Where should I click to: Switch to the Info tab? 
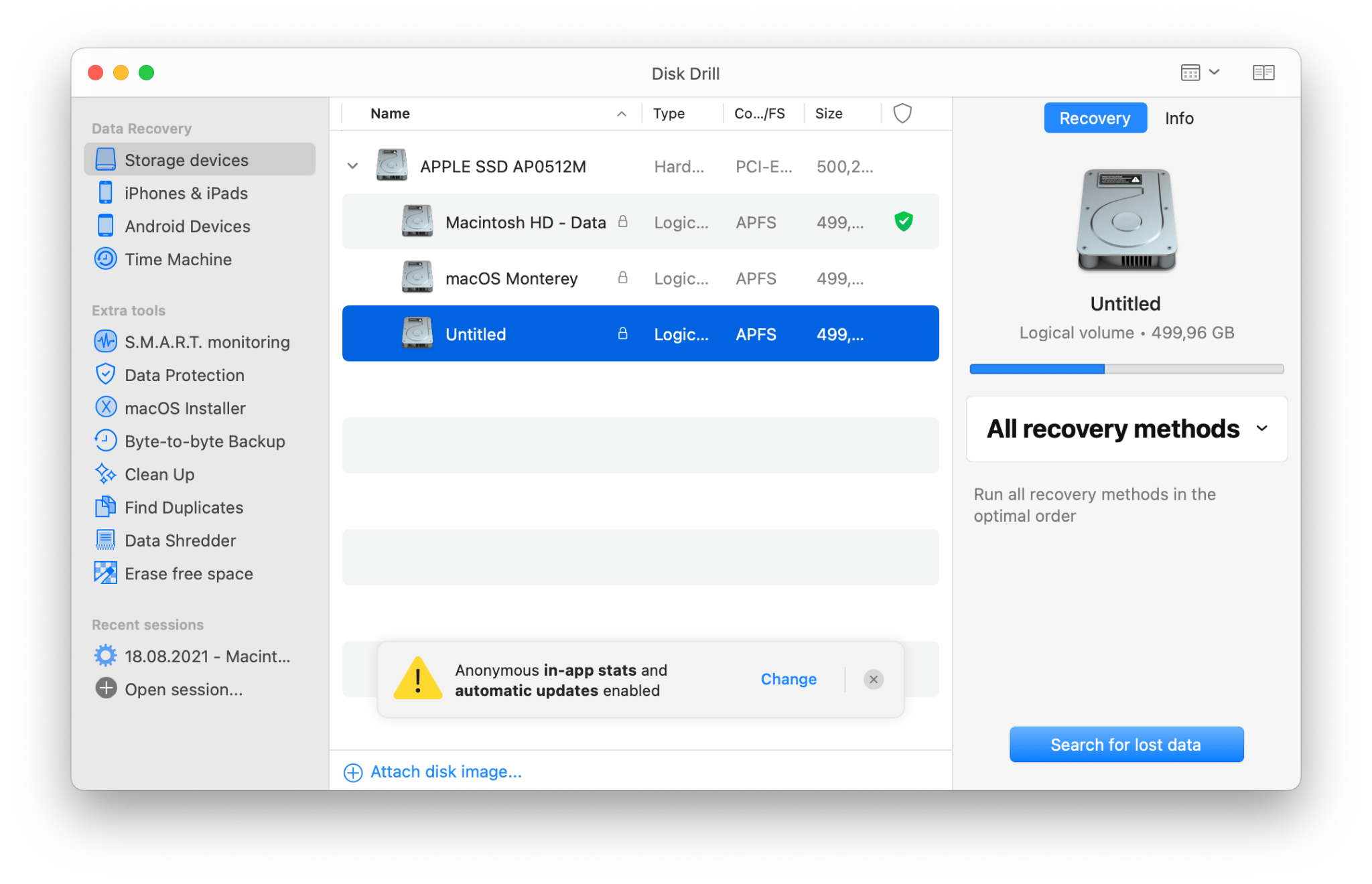tap(1178, 119)
